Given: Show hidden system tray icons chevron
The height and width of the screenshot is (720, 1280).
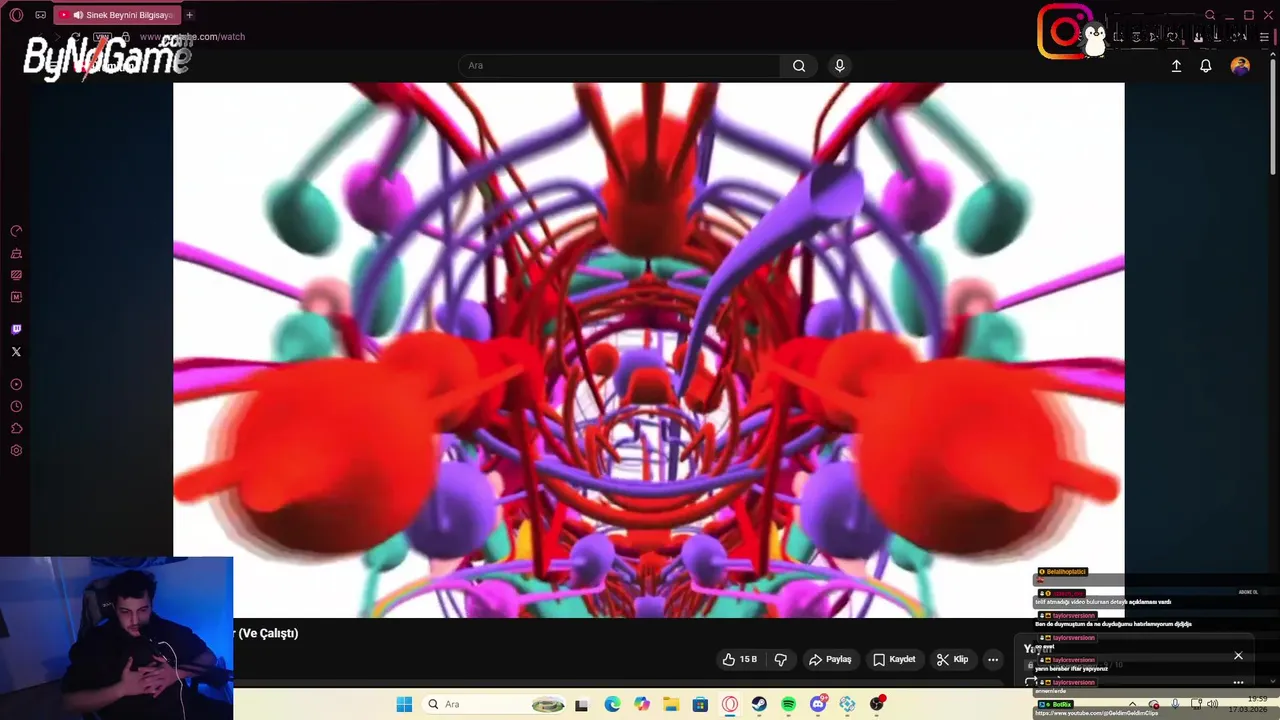Looking at the screenshot, I should pyautogui.click(x=1132, y=704).
